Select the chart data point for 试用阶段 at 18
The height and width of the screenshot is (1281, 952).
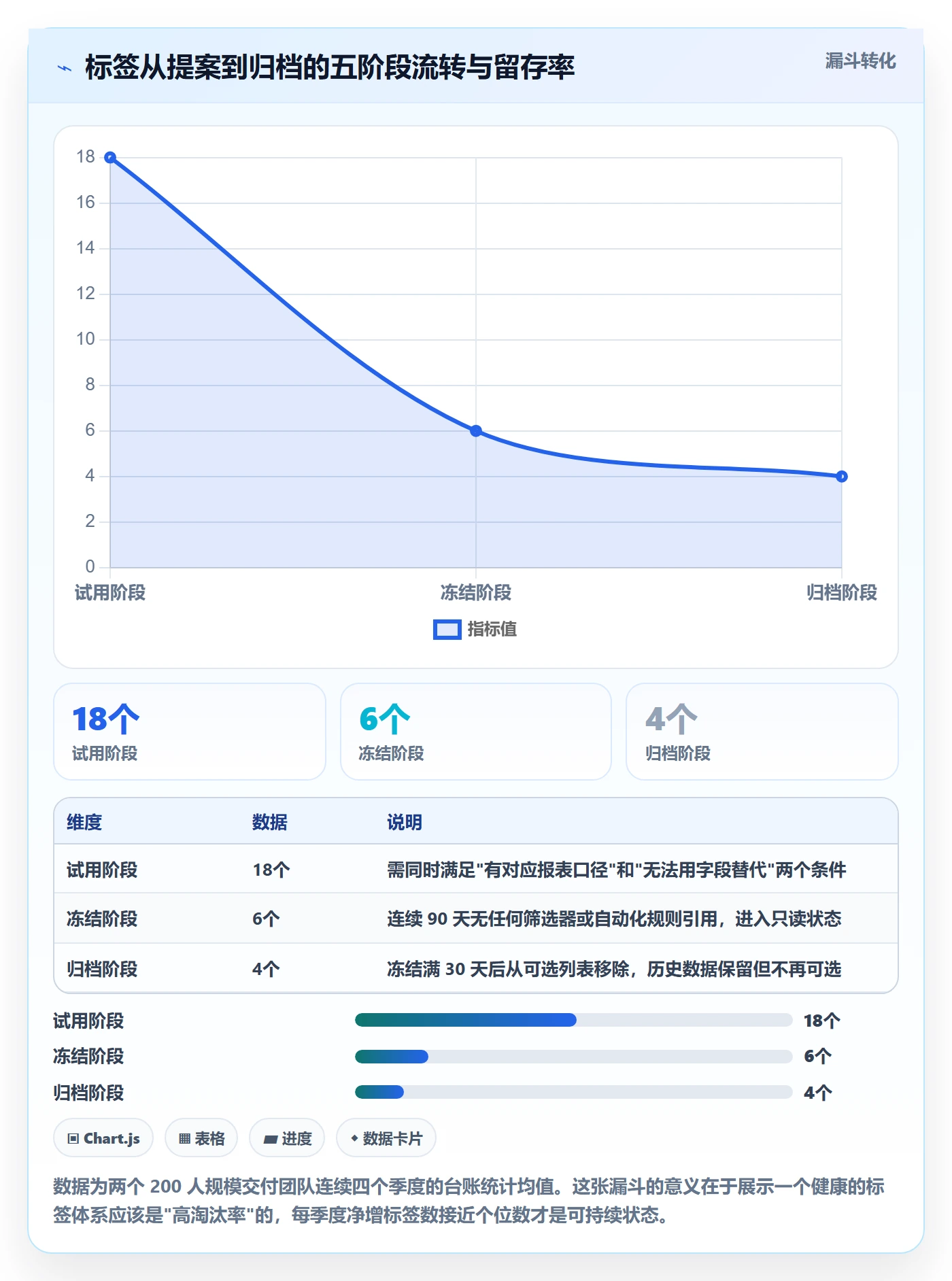point(110,158)
